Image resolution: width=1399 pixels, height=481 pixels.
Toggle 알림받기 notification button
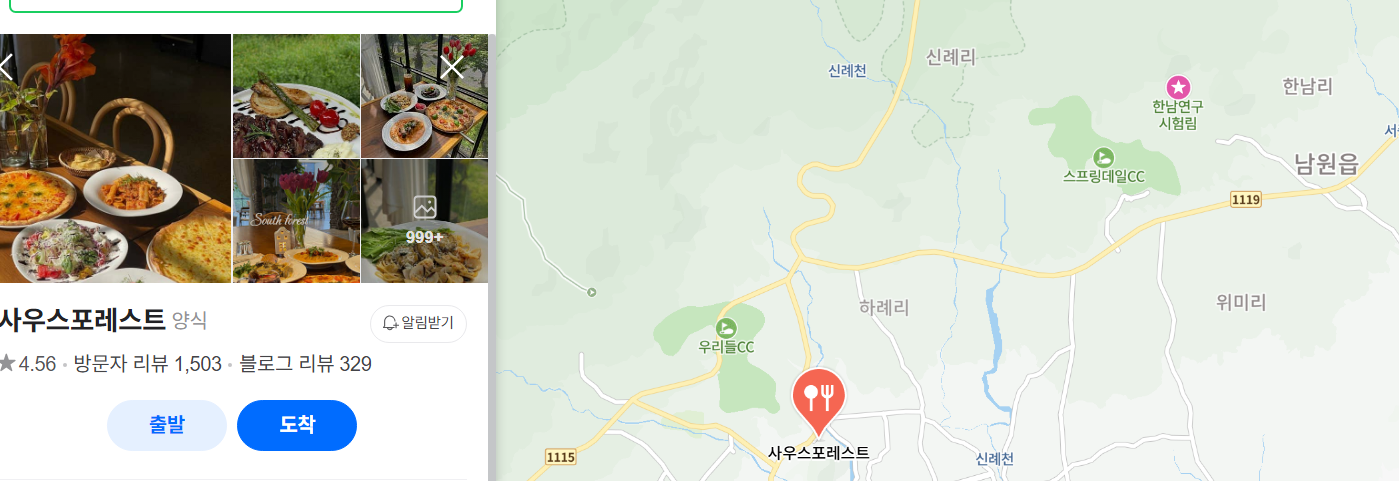418,323
